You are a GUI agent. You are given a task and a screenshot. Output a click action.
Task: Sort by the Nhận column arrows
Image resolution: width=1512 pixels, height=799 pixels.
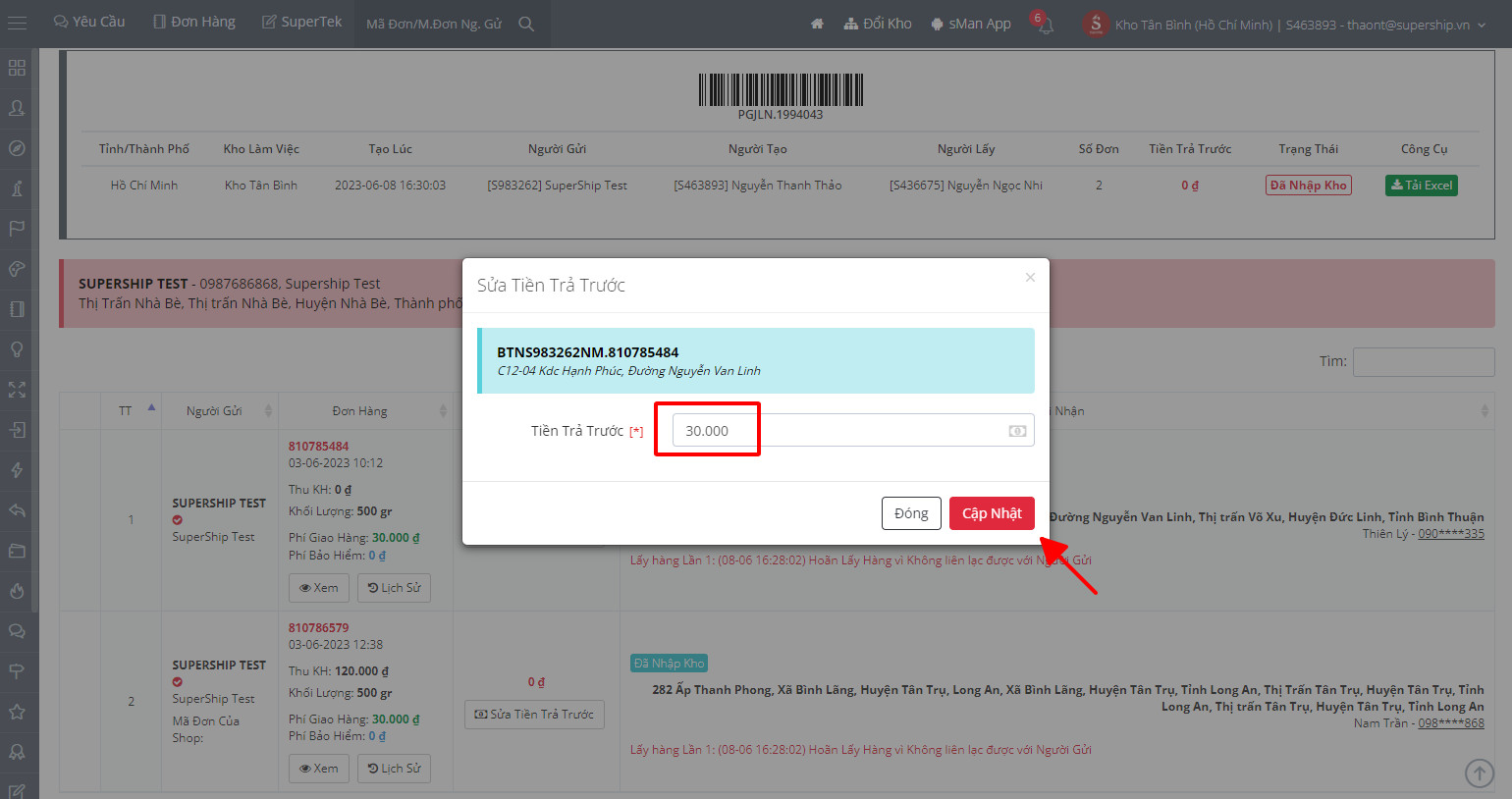(1485, 411)
